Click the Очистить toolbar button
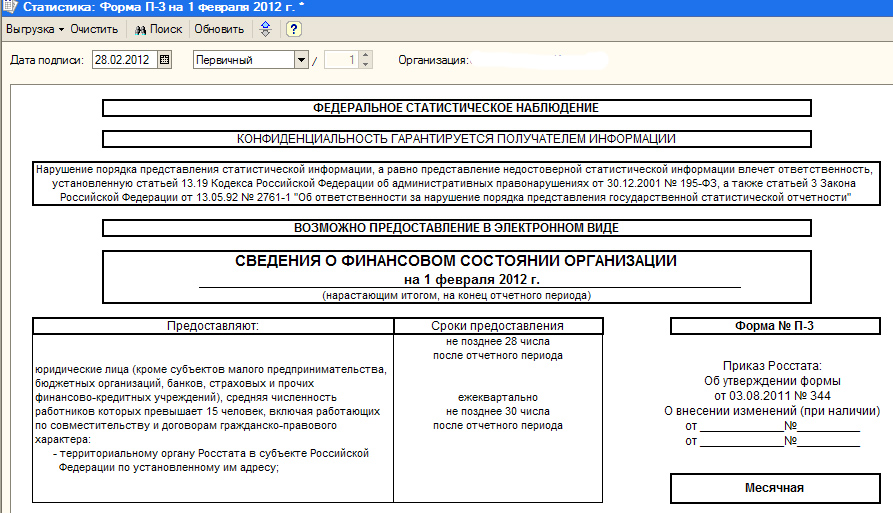 (94, 29)
